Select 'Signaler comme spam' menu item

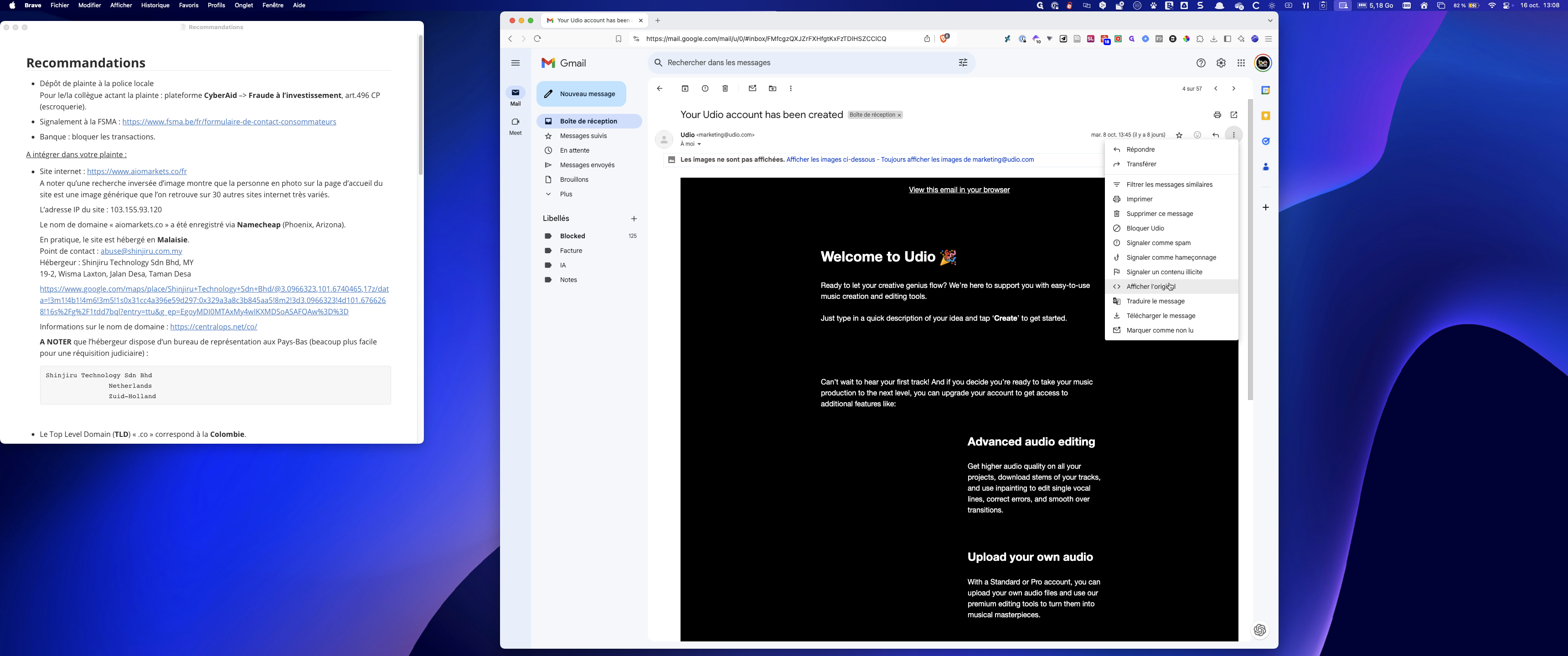pos(1171,243)
